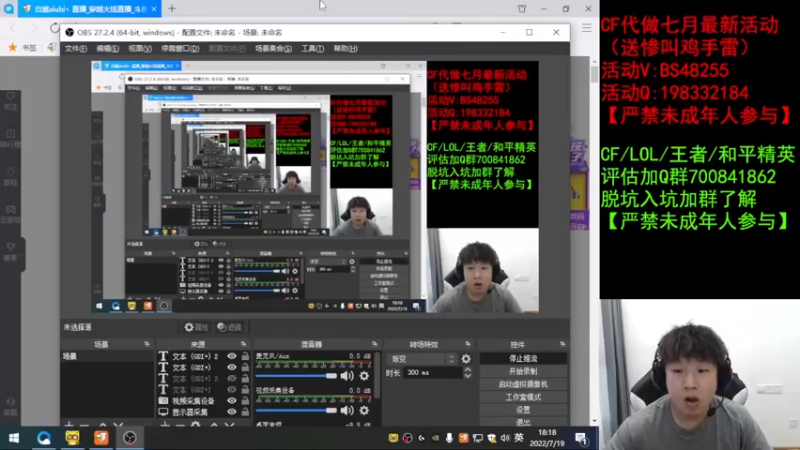The image size is (800, 450).
Task: Mute the 麦克风/Aux speaker icon
Action: [347, 376]
